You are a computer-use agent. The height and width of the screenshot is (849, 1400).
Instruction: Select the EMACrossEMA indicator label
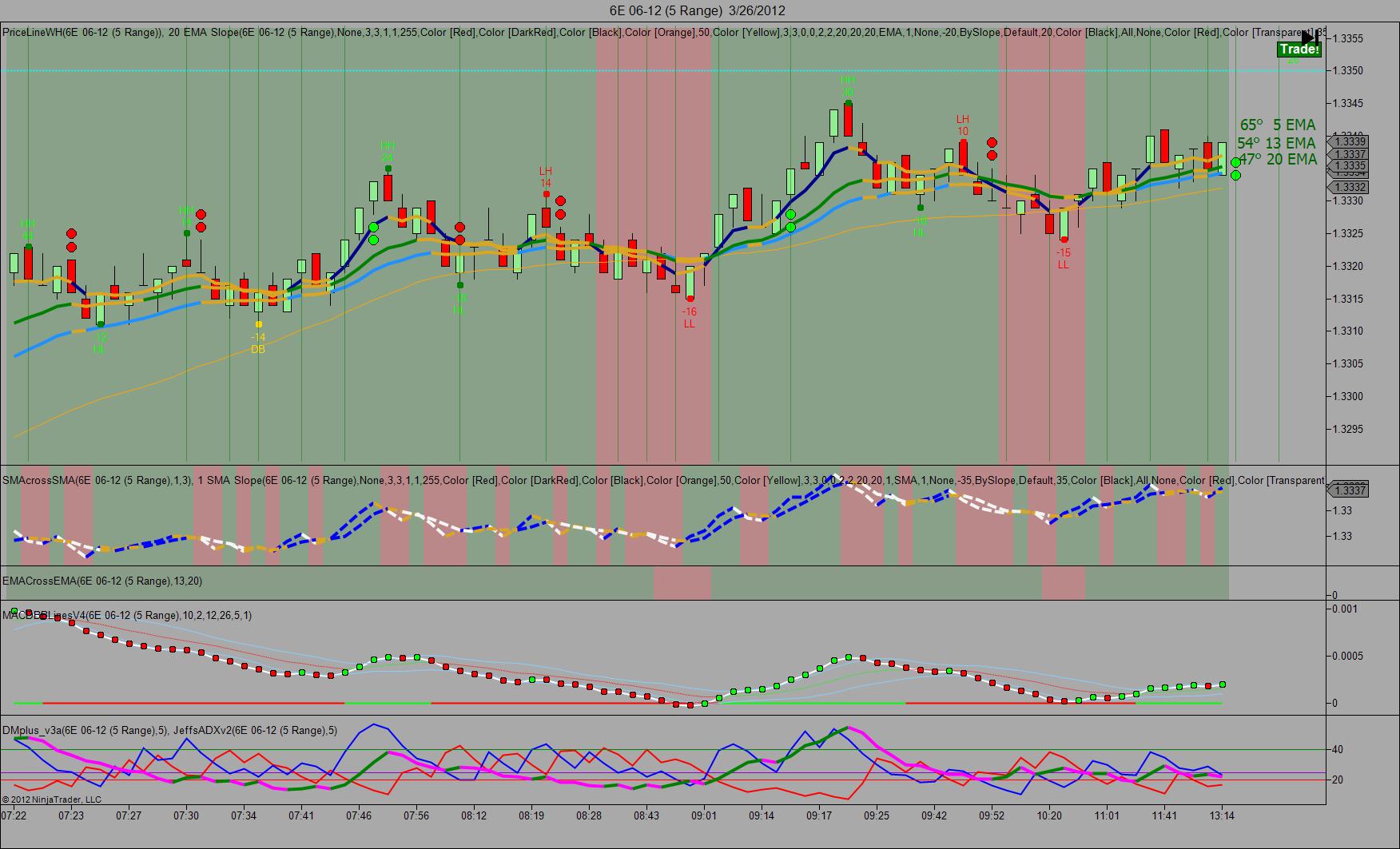click(102, 581)
